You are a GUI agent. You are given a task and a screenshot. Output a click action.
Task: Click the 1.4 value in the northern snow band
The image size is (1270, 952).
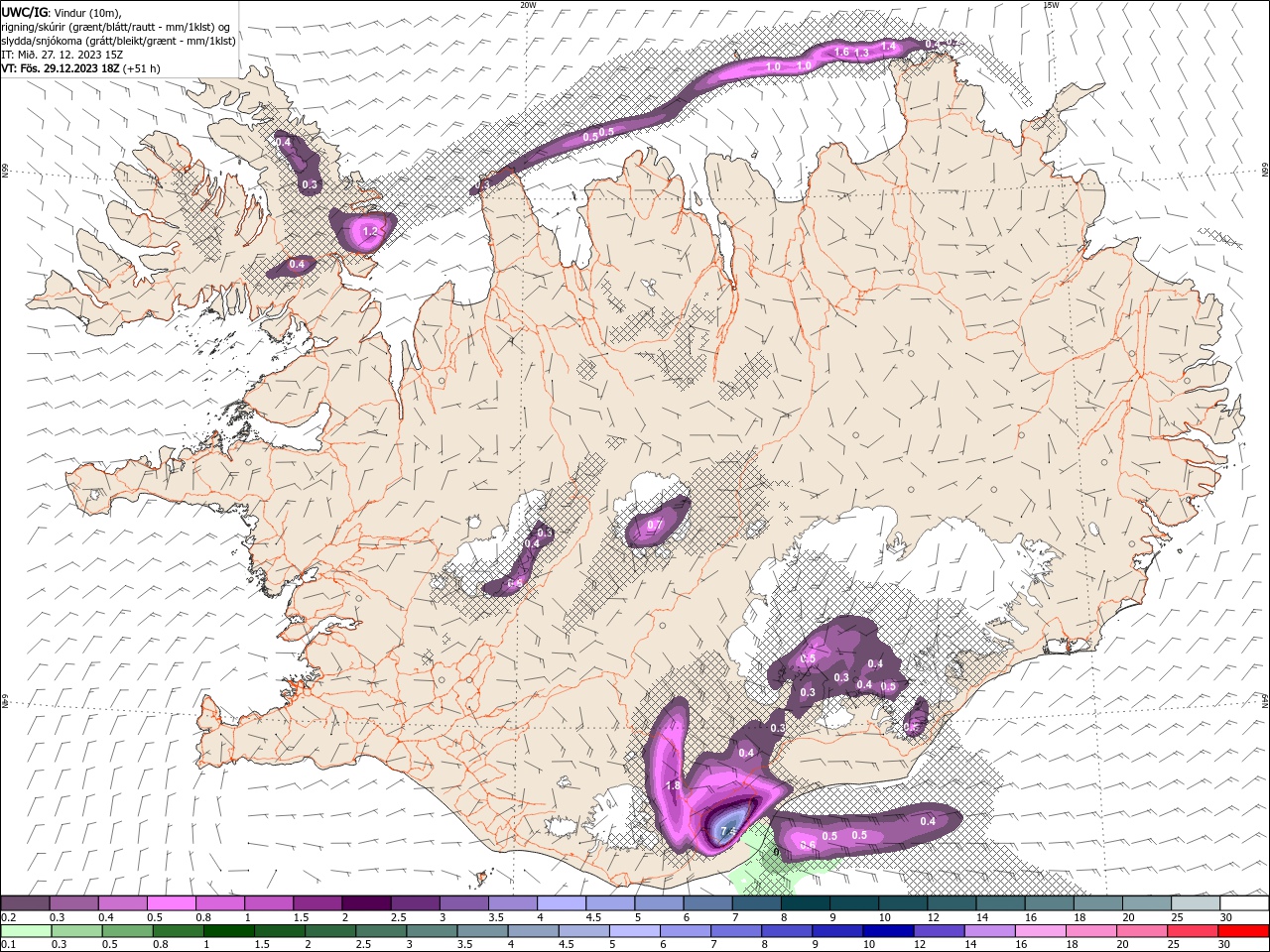(x=889, y=46)
